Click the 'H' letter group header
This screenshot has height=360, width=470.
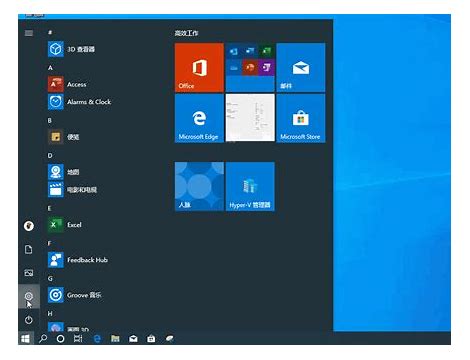pos(50,314)
